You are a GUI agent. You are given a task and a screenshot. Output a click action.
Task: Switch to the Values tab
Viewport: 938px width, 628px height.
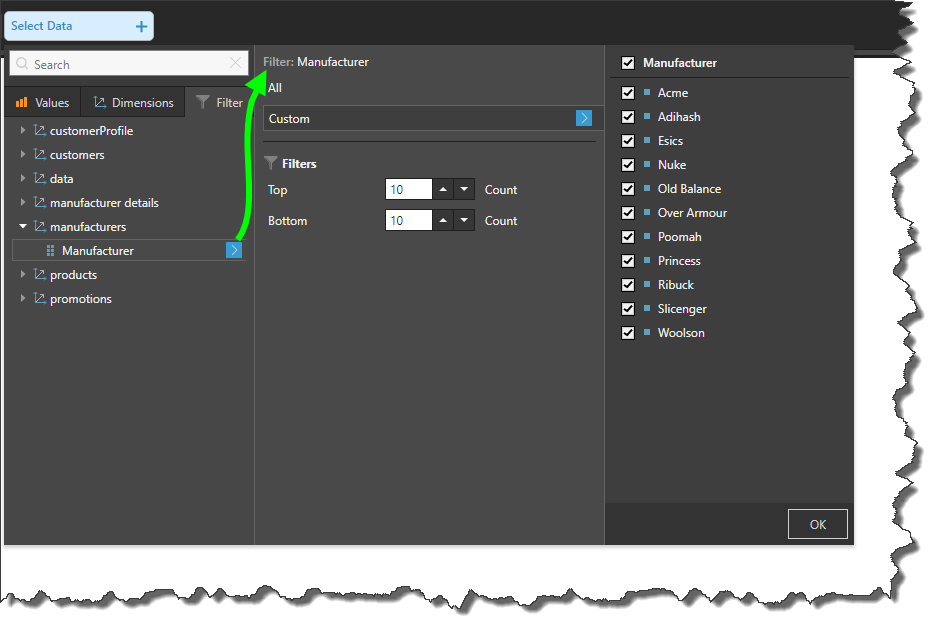click(x=42, y=102)
